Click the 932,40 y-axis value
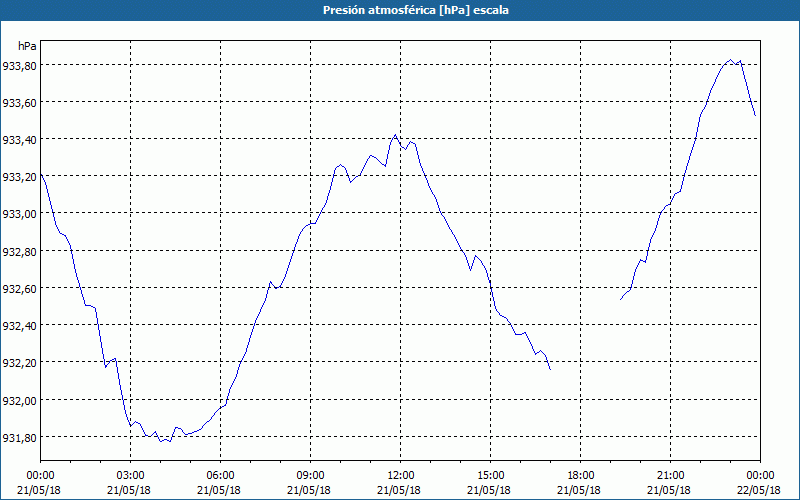This screenshot has width=800, height=500. pos(19,326)
